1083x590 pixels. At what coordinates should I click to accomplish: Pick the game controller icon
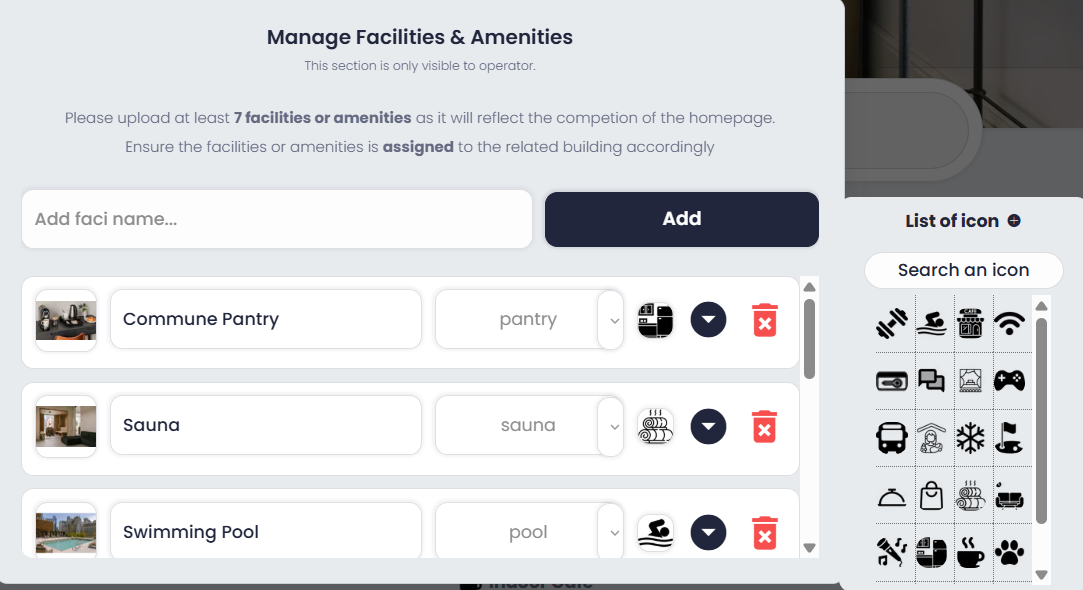pyautogui.click(x=1009, y=380)
